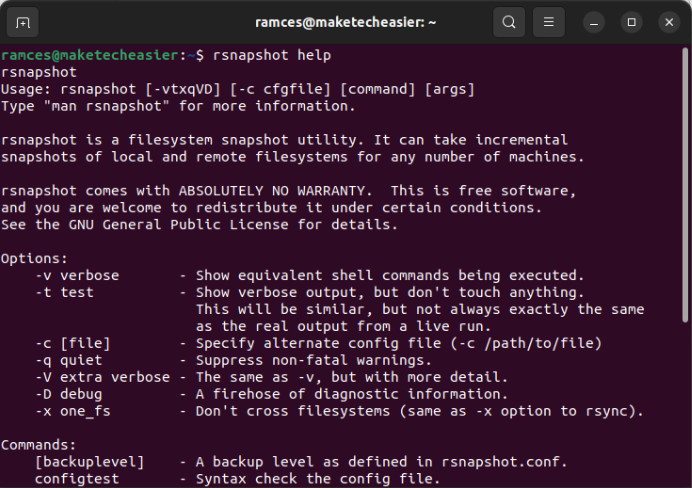Click 'Show verbose output, but don't touch' text

(x=390, y=293)
